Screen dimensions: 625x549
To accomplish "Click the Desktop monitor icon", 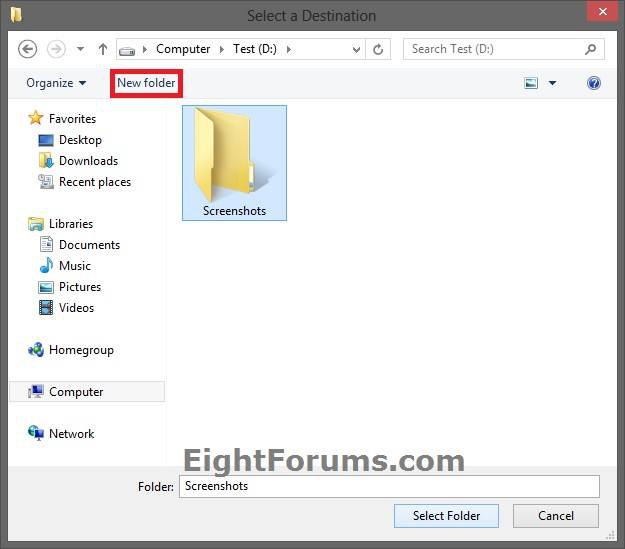I will [x=45, y=140].
